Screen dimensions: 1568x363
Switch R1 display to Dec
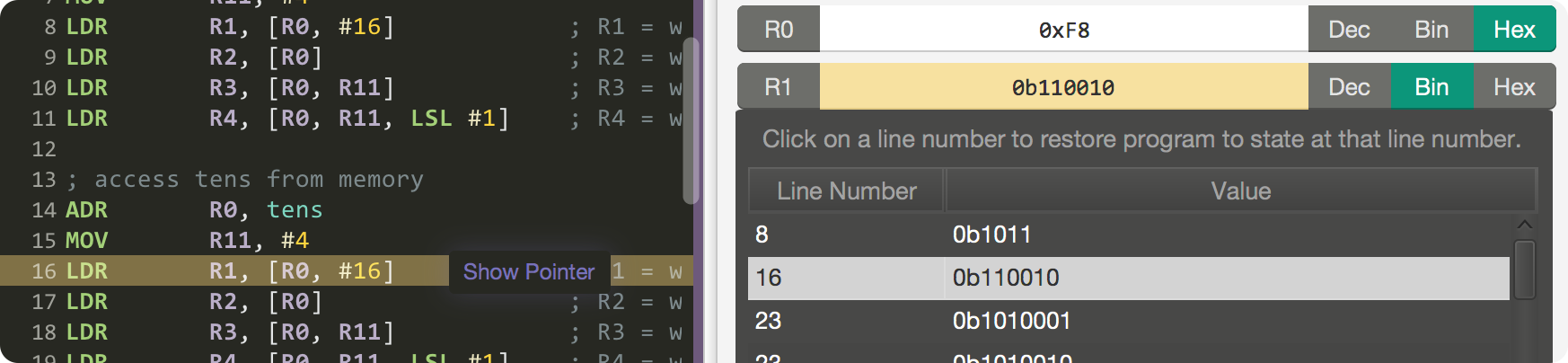[1349, 87]
